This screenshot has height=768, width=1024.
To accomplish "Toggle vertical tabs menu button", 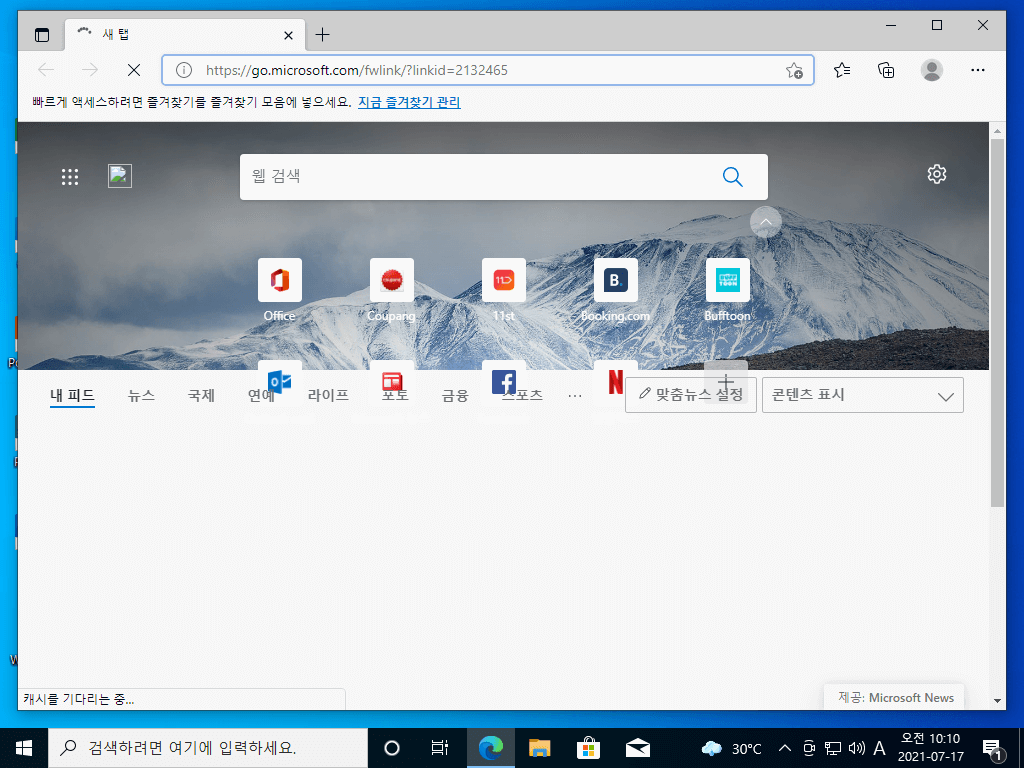I will [42, 35].
